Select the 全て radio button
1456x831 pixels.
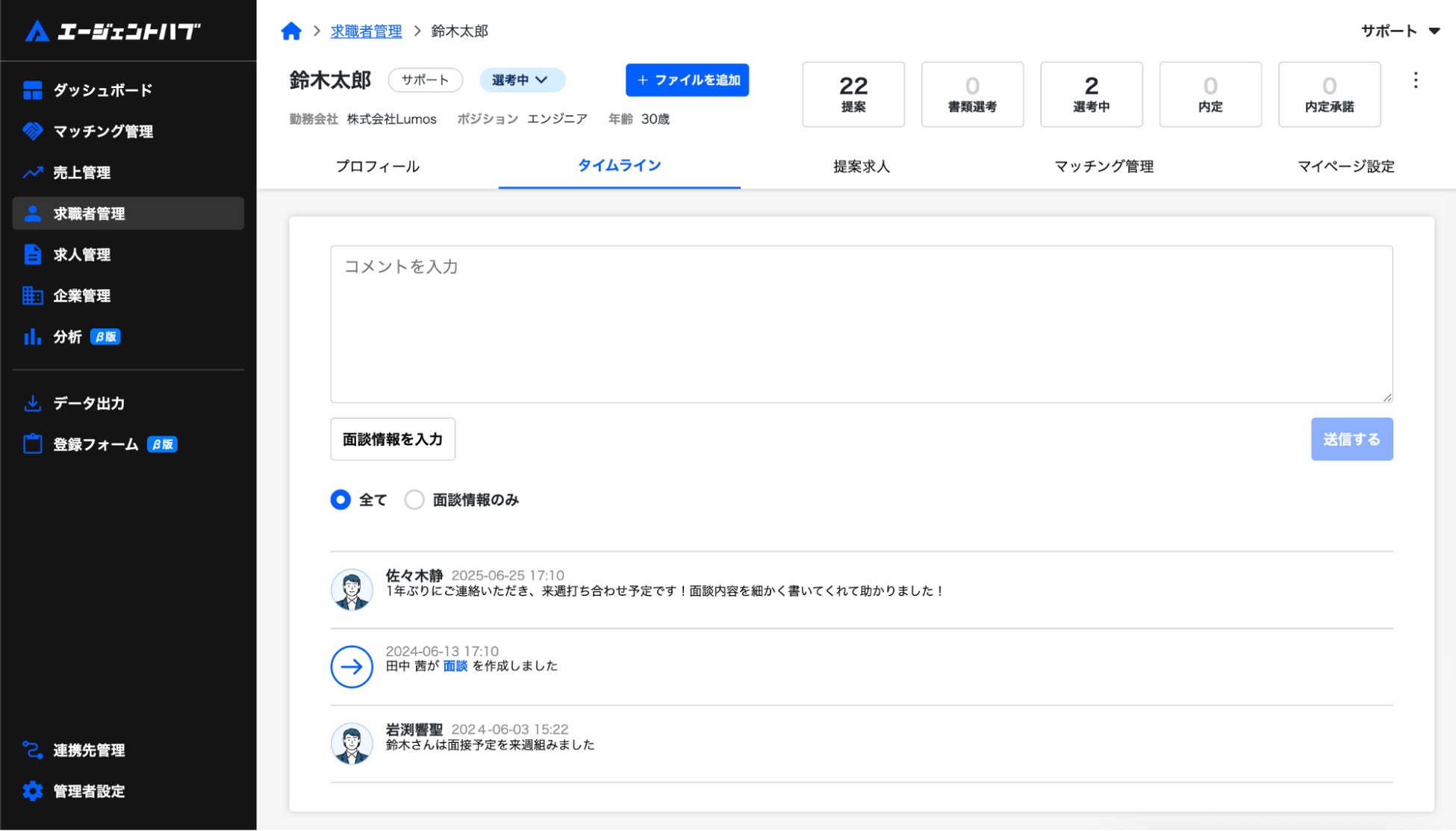[x=340, y=499]
